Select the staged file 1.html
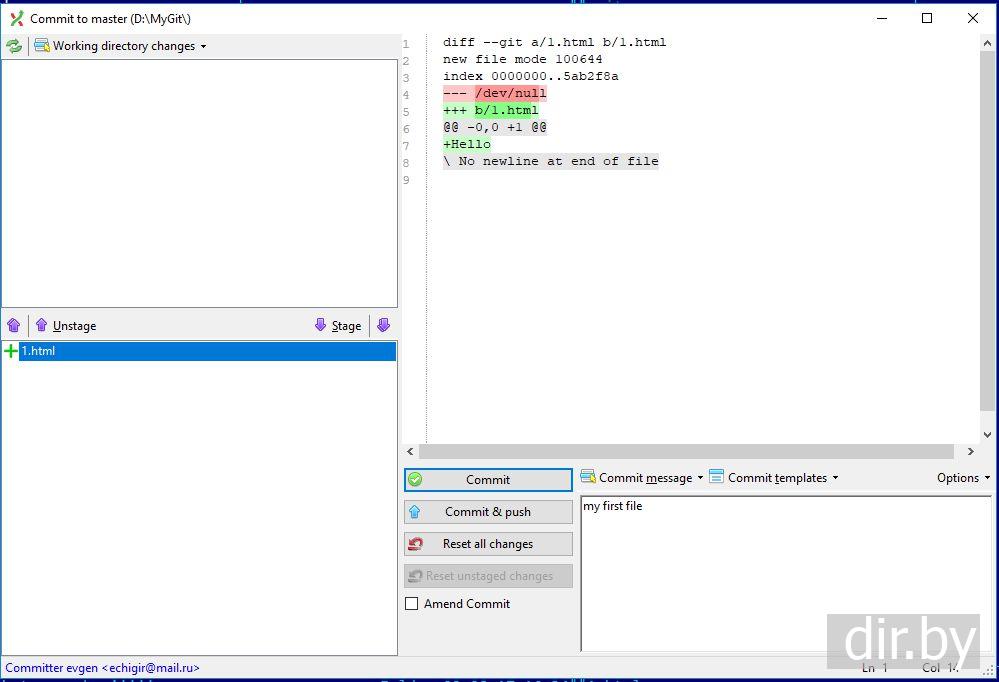The height and width of the screenshot is (682, 999). (207, 351)
